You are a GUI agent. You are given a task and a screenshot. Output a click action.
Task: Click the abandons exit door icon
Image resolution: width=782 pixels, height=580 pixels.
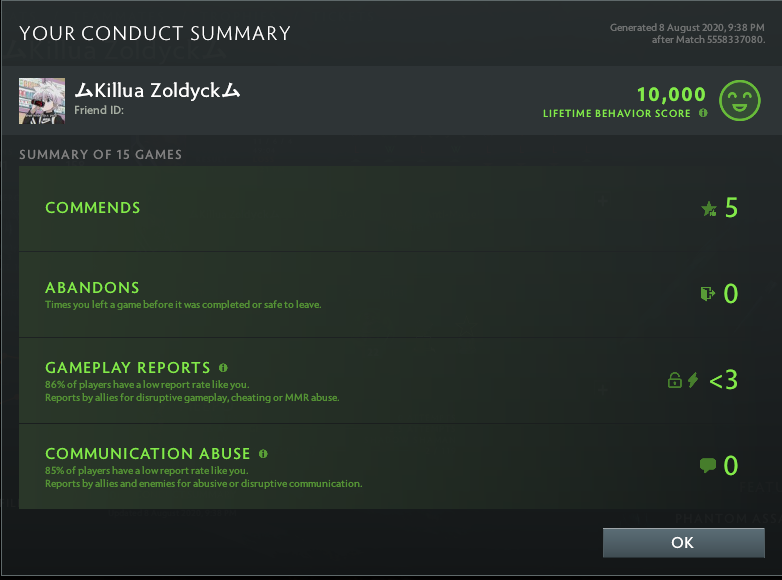coord(708,294)
